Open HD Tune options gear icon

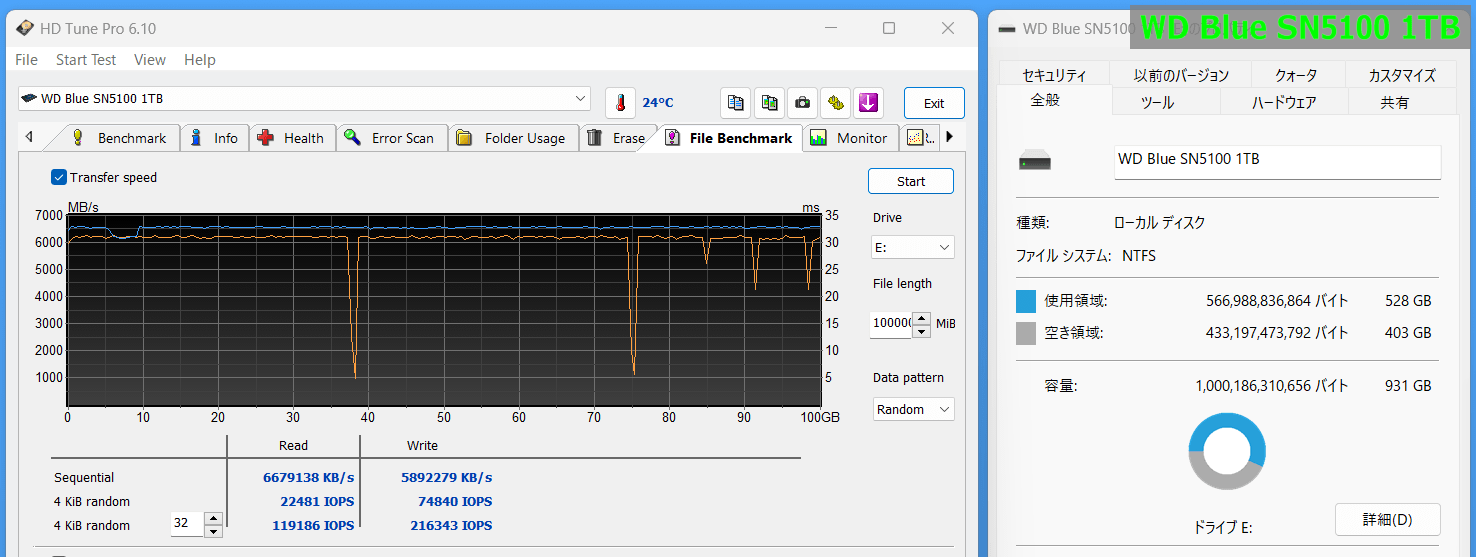pos(835,103)
